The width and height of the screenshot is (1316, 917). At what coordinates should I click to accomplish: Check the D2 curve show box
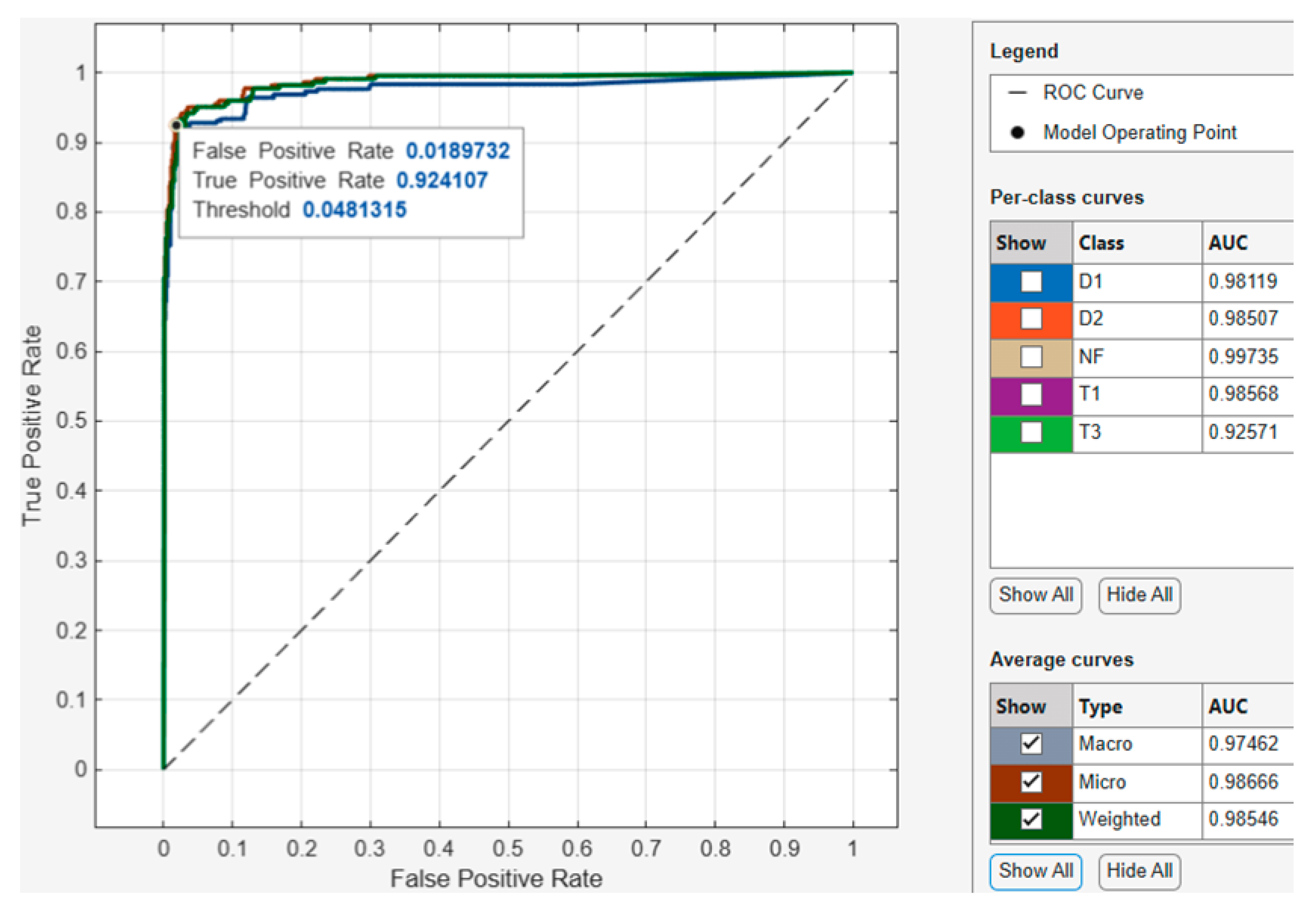click(1031, 318)
